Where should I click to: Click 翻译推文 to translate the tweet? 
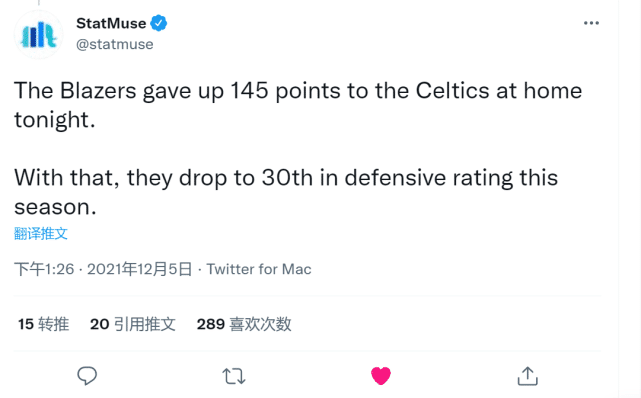[x=40, y=234]
